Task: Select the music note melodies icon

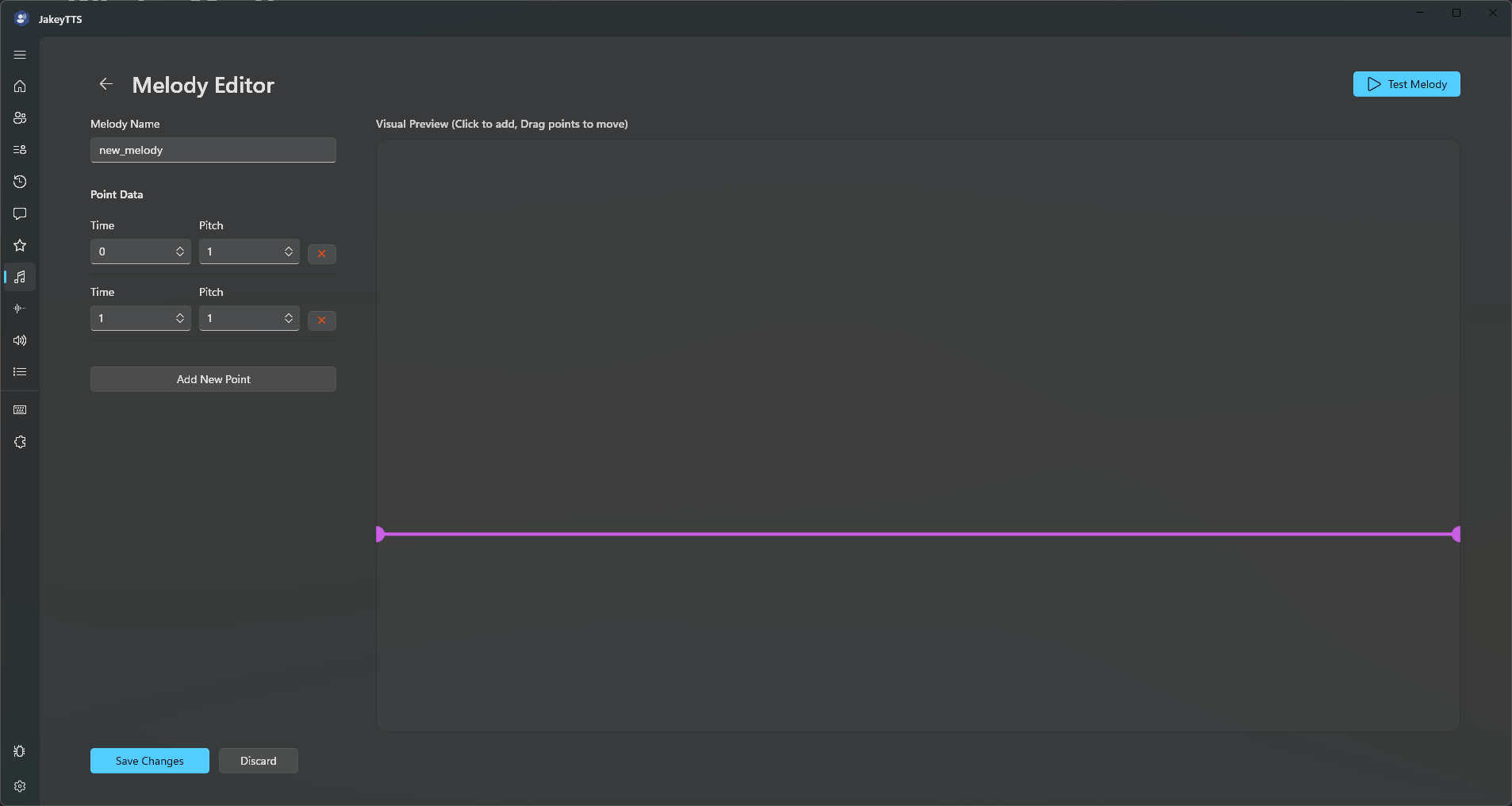Action: (x=20, y=277)
